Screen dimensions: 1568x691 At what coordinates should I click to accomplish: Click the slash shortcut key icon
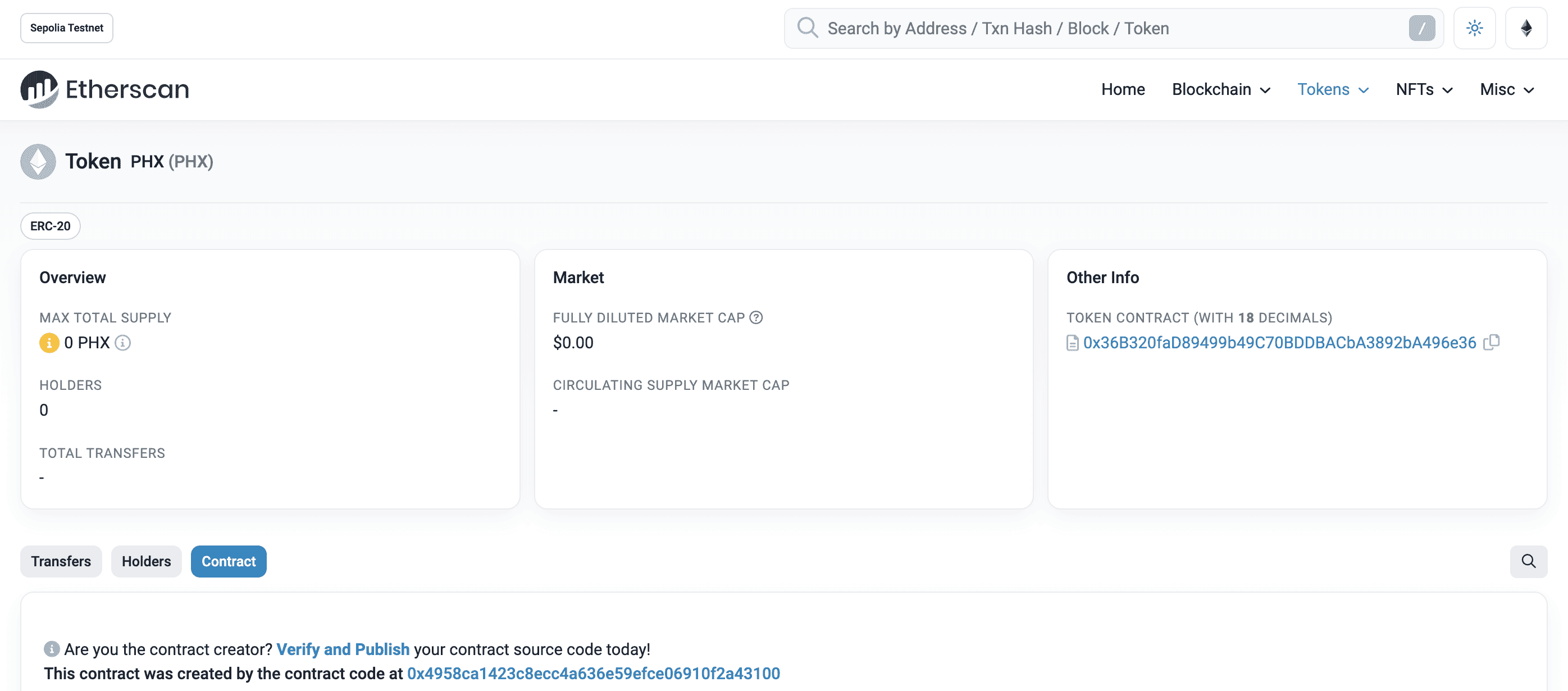[x=1421, y=28]
